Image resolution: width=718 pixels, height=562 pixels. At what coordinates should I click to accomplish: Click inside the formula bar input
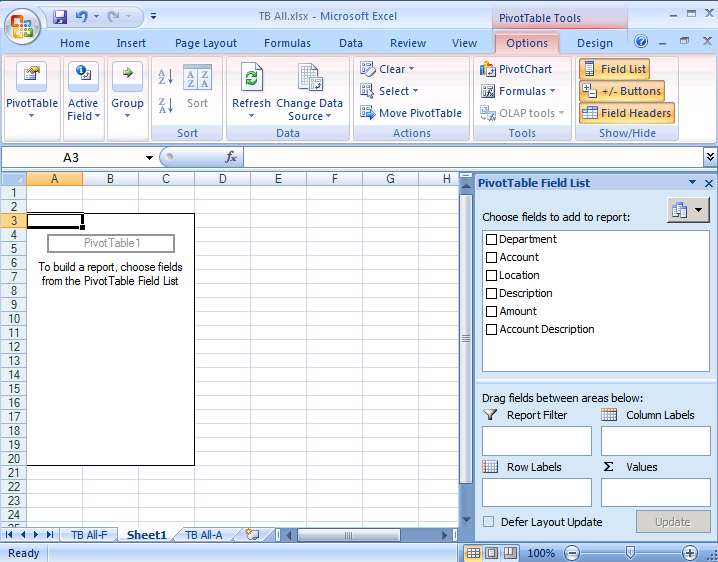473,157
